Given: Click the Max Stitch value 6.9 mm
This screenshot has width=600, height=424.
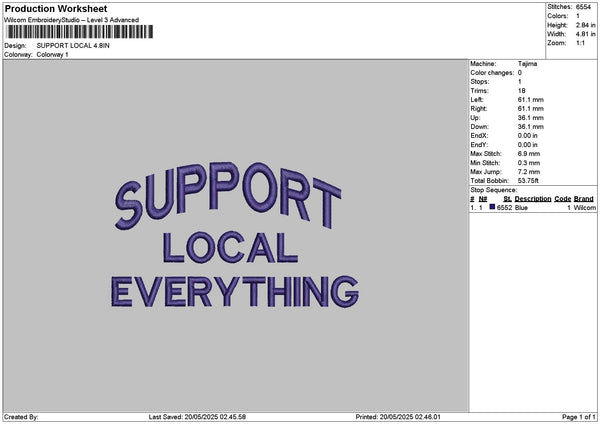Looking at the screenshot, I should [x=528, y=154].
